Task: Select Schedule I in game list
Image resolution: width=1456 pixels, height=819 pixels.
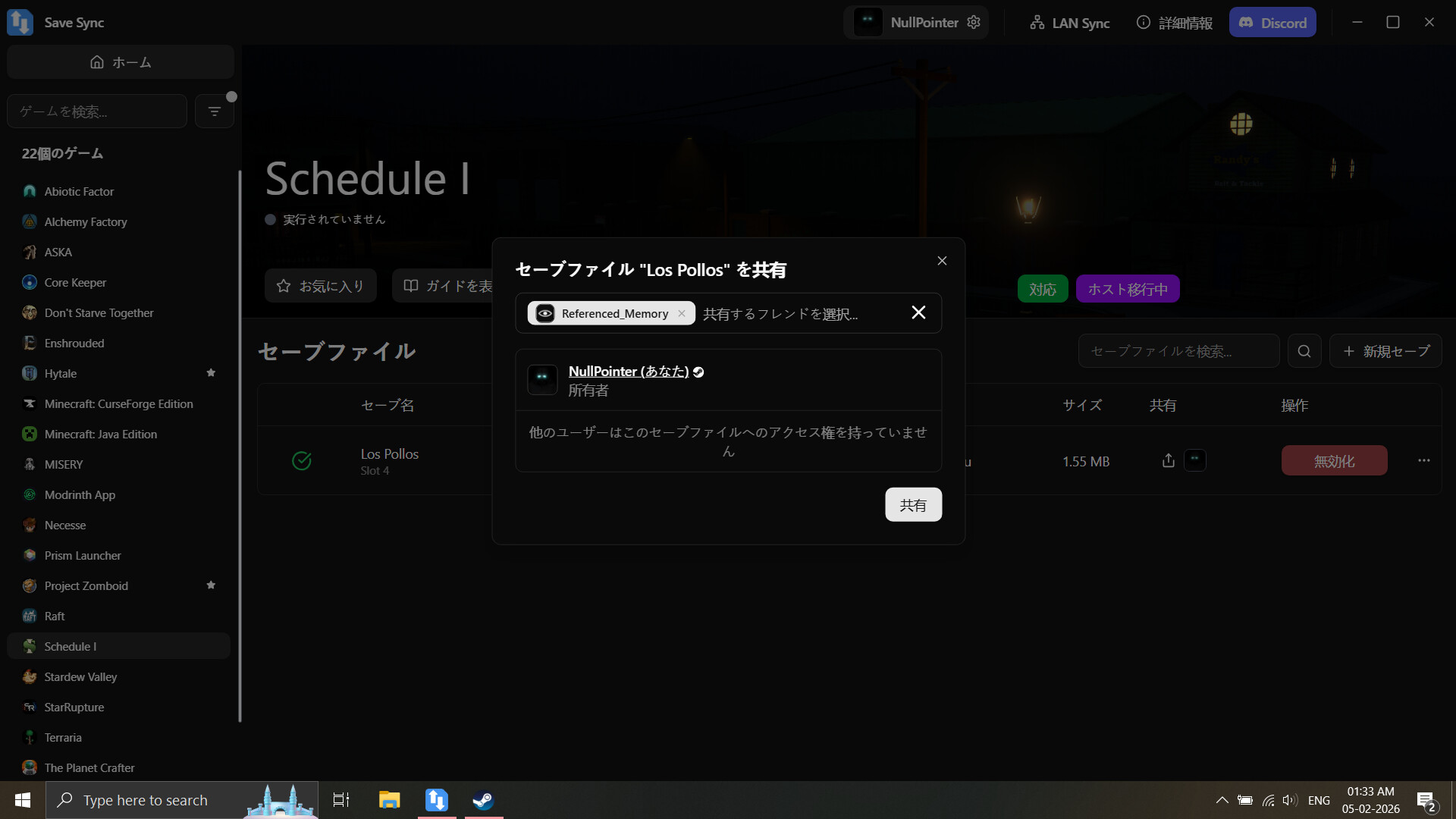Action: (118, 646)
